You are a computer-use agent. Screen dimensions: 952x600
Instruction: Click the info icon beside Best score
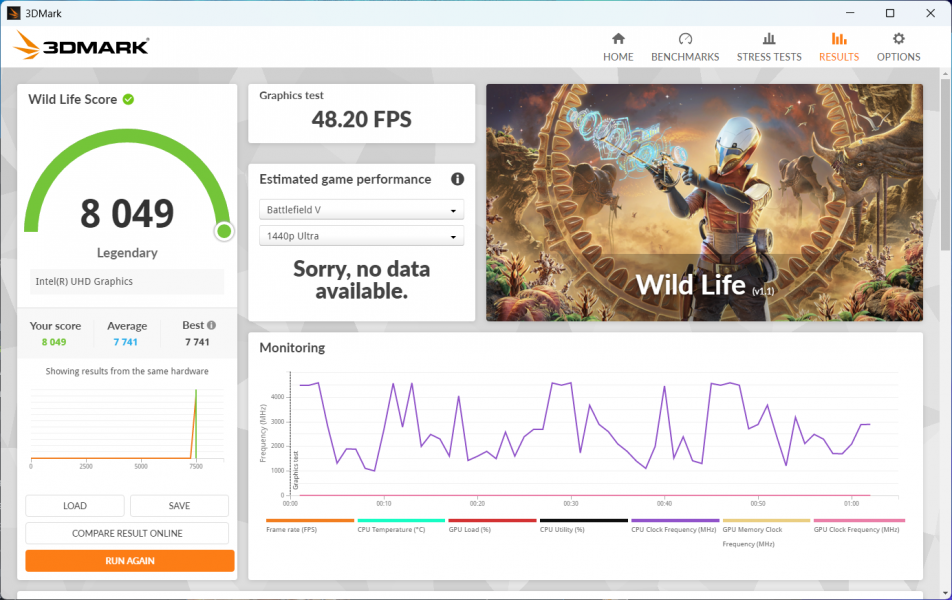click(211, 325)
